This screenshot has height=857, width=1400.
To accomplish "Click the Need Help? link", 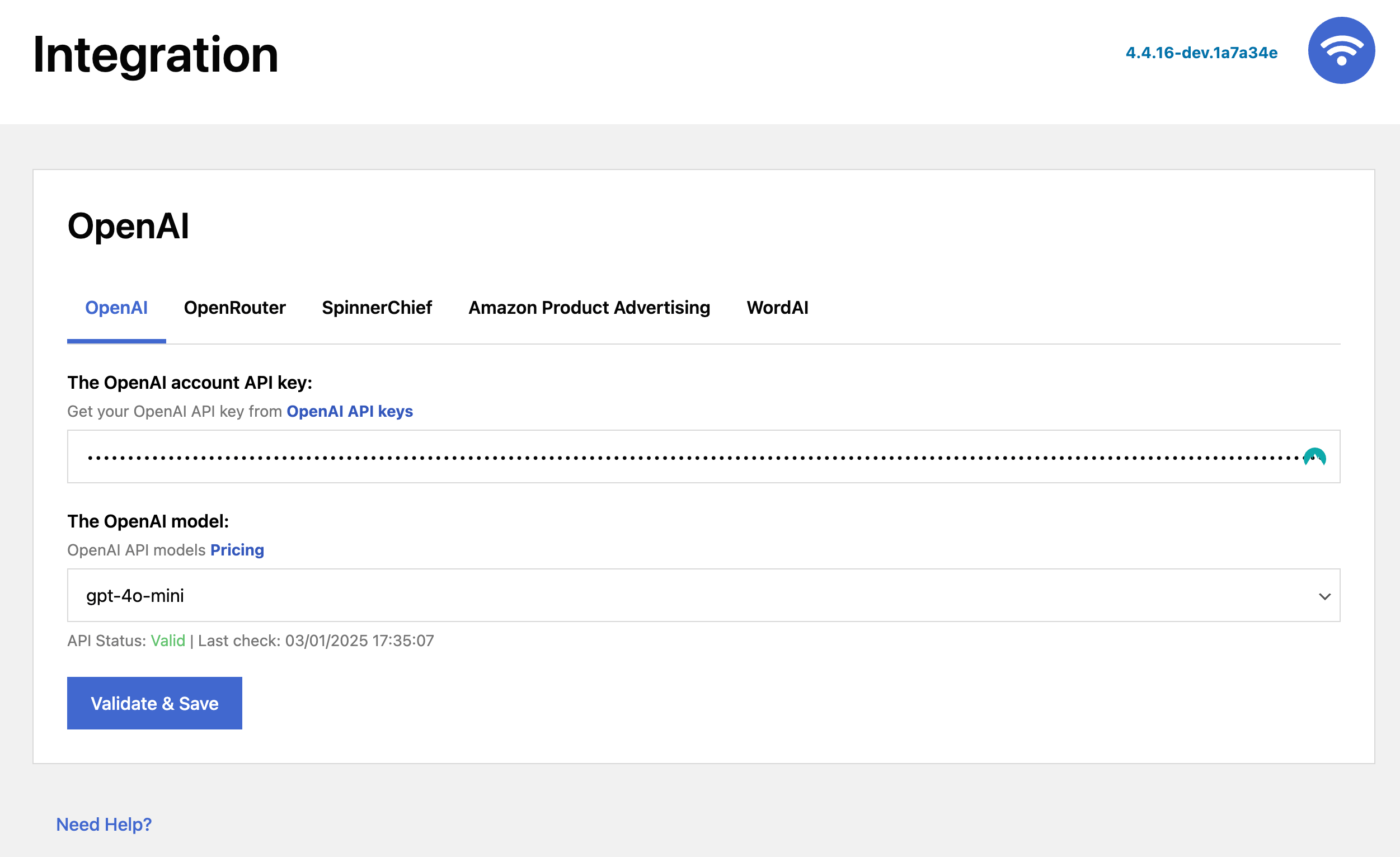I will click(x=104, y=824).
